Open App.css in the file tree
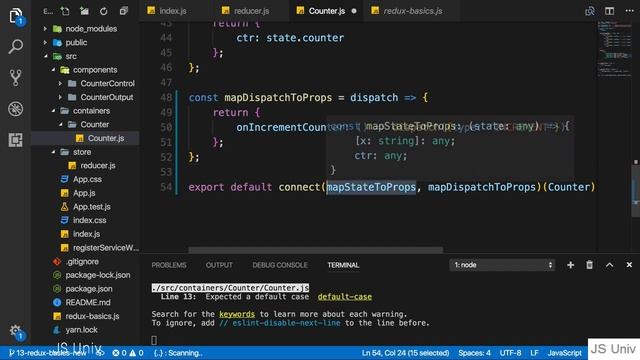 coord(87,179)
